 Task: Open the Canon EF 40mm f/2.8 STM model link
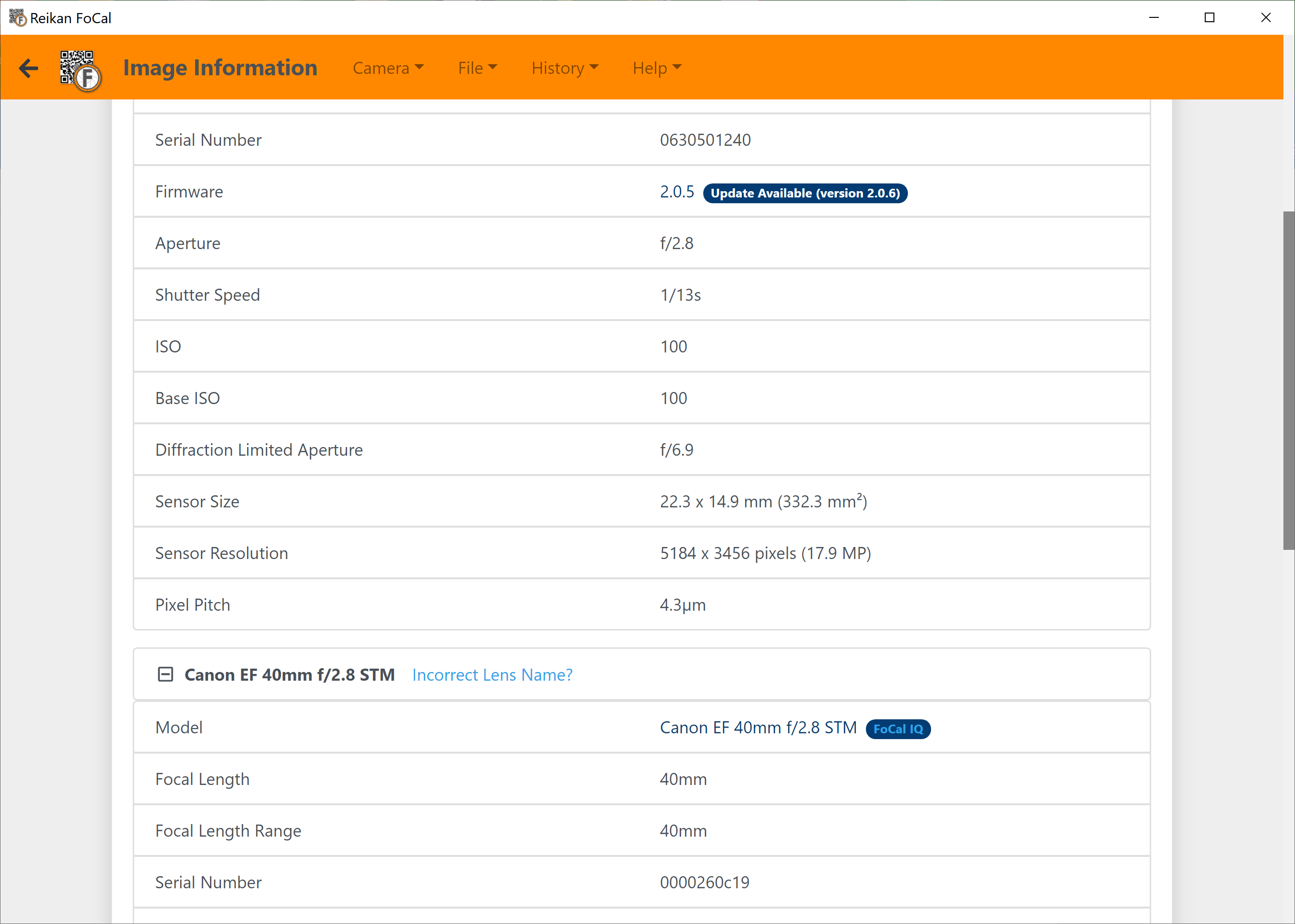[x=758, y=728]
